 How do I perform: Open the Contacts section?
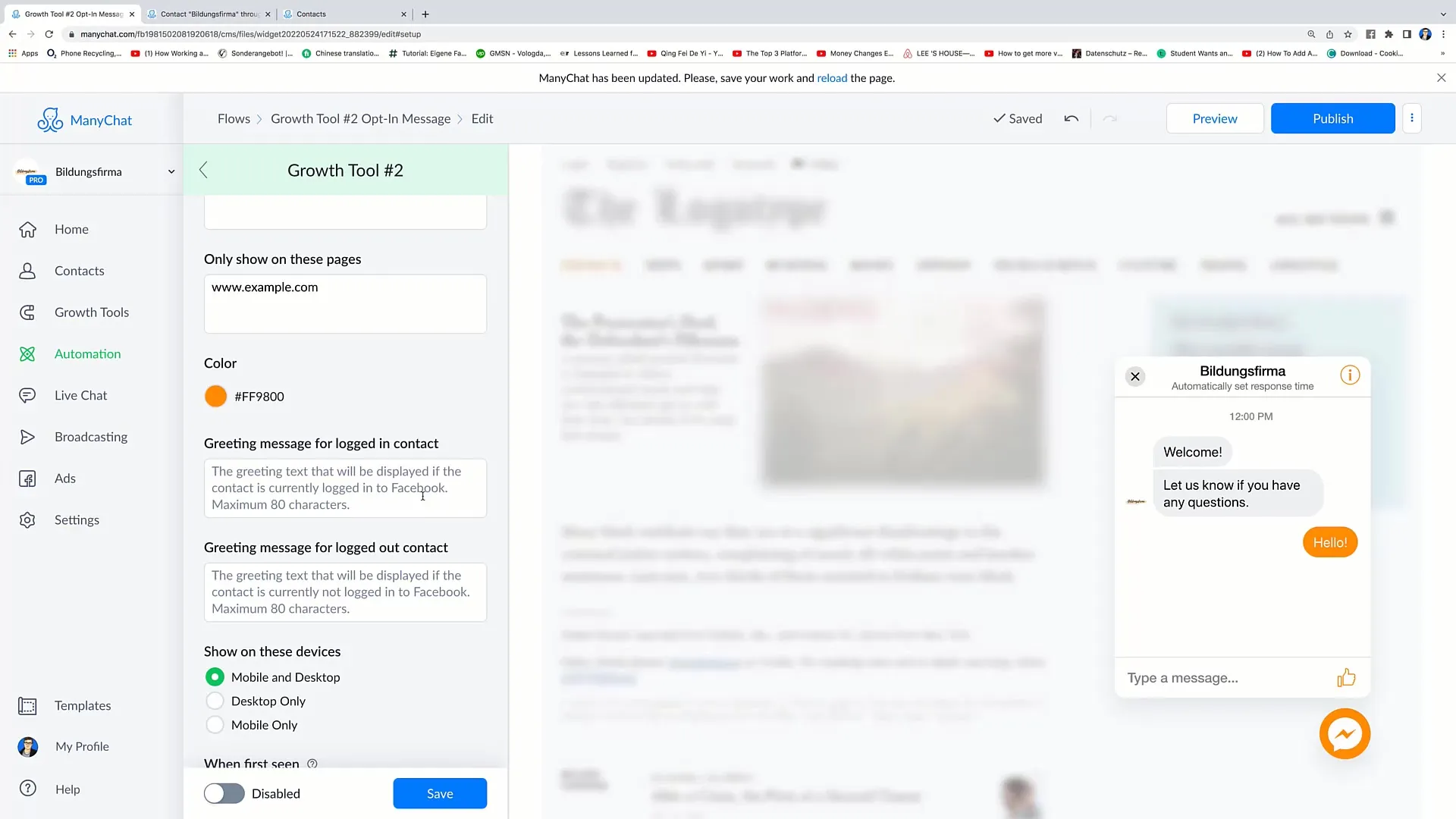(x=79, y=270)
